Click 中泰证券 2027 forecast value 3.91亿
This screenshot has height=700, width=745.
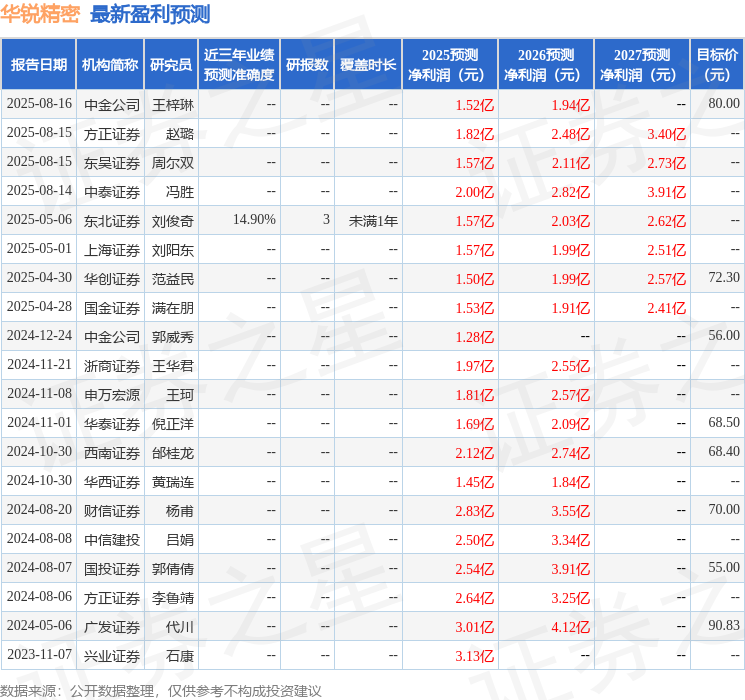click(x=666, y=192)
